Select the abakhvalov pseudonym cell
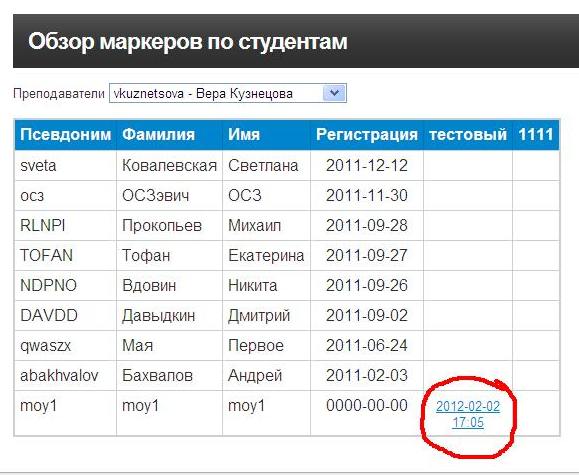The image size is (579, 475). click(x=65, y=376)
